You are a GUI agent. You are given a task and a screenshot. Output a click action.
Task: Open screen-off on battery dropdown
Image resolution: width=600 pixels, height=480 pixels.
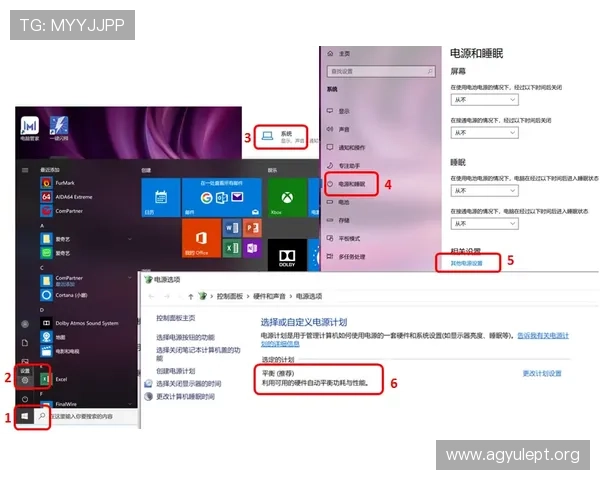click(x=484, y=100)
